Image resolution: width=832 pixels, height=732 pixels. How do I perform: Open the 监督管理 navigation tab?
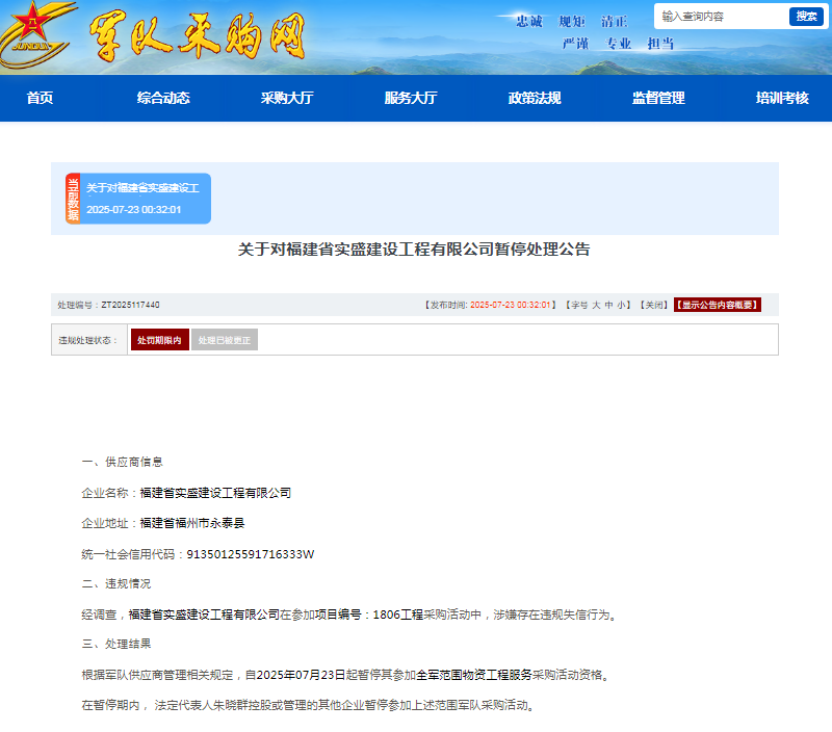point(658,98)
